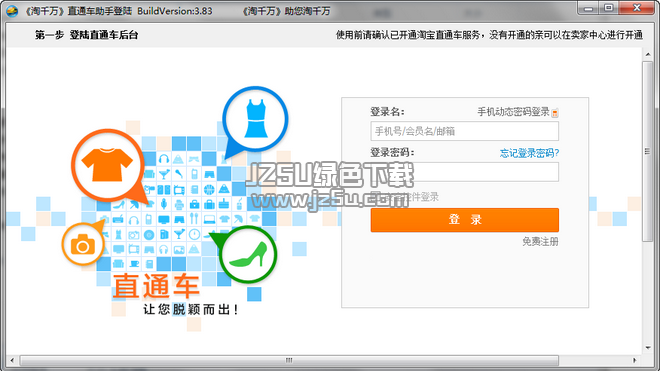Open 手机动态密码登录 option
This screenshot has width=661, height=371.
point(513,112)
